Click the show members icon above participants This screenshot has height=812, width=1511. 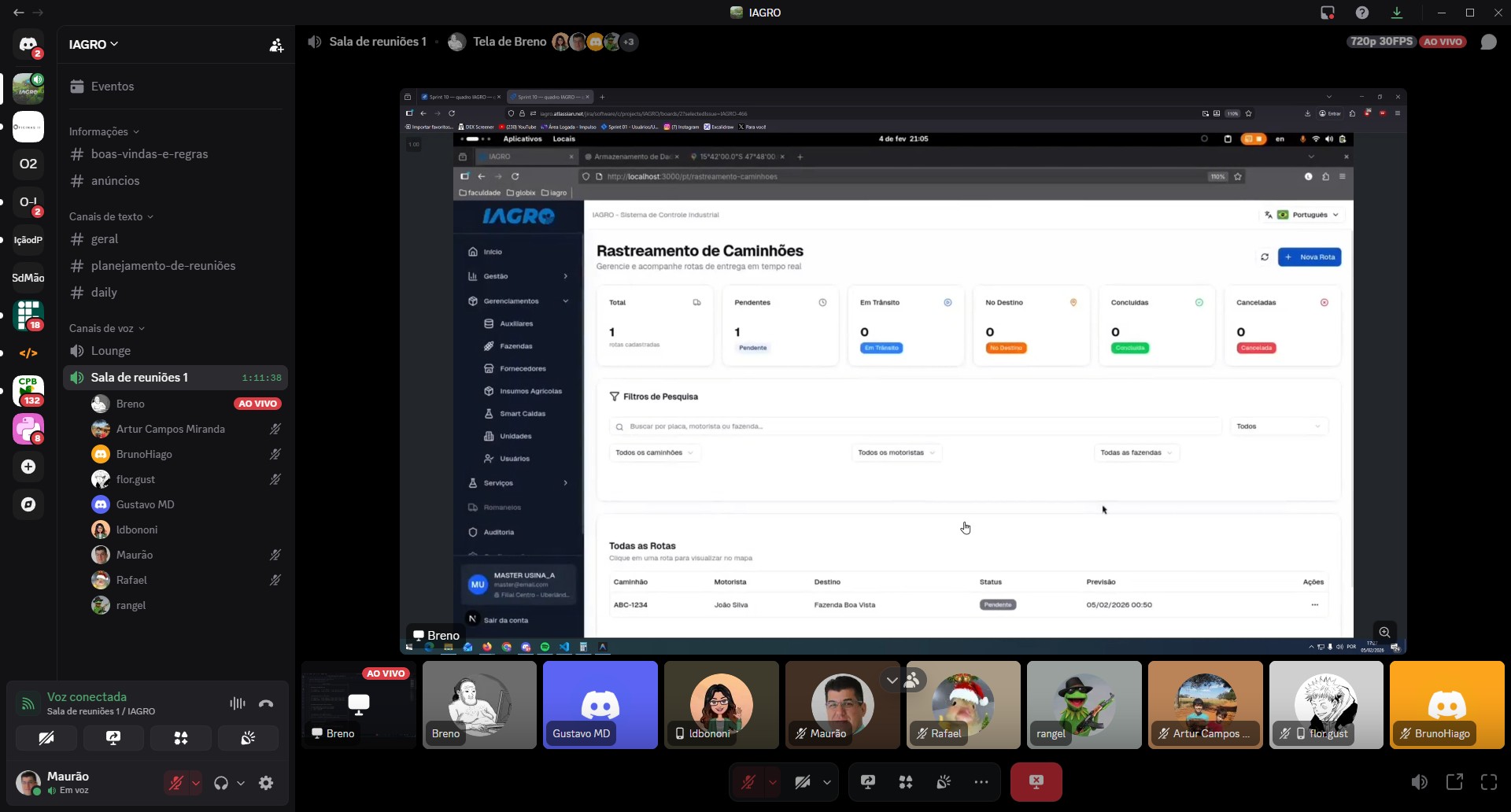[912, 680]
